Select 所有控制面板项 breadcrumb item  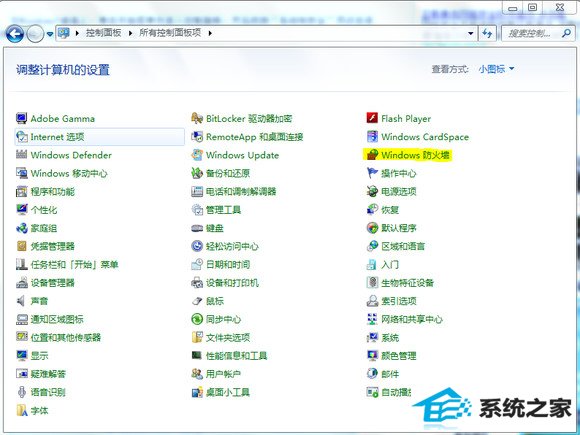coord(170,33)
